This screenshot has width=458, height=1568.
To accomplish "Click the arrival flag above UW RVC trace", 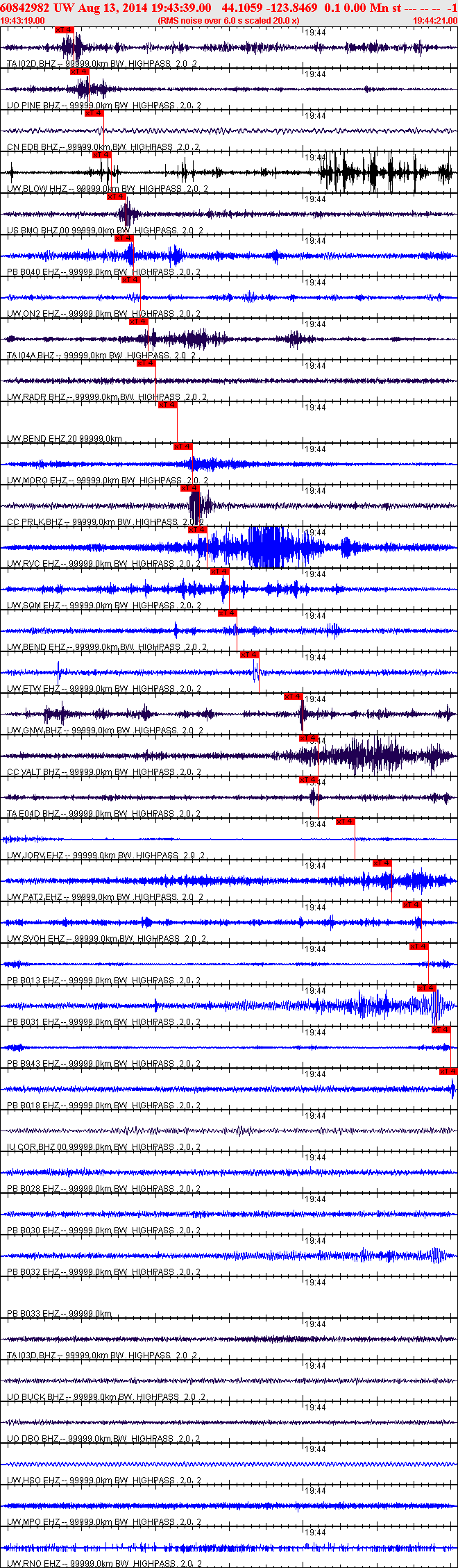I will click(198, 530).
